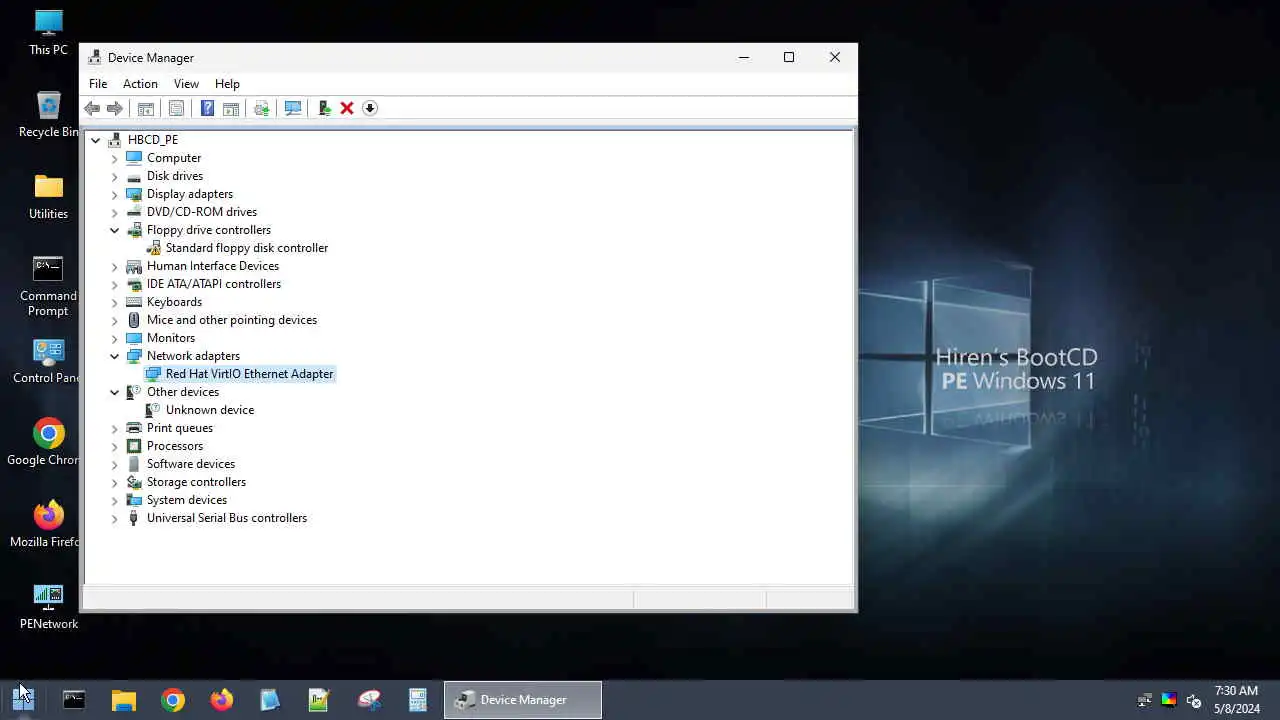
Task: Open This PC desktop icon
Action: tap(48, 32)
